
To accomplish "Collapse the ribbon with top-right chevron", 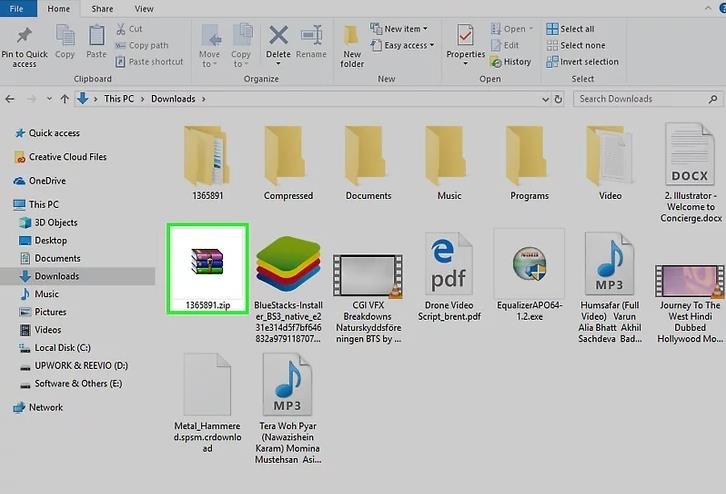I will pos(708,8).
